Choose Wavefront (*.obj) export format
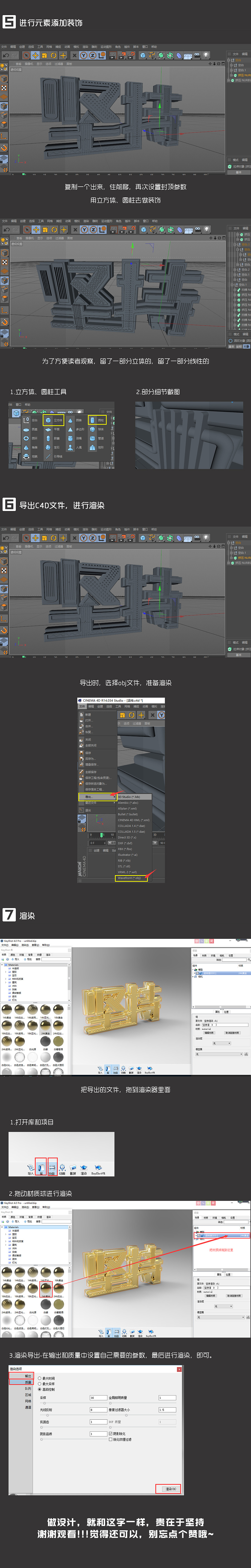The height and width of the screenshot is (1568, 251). pyautogui.click(x=132, y=878)
